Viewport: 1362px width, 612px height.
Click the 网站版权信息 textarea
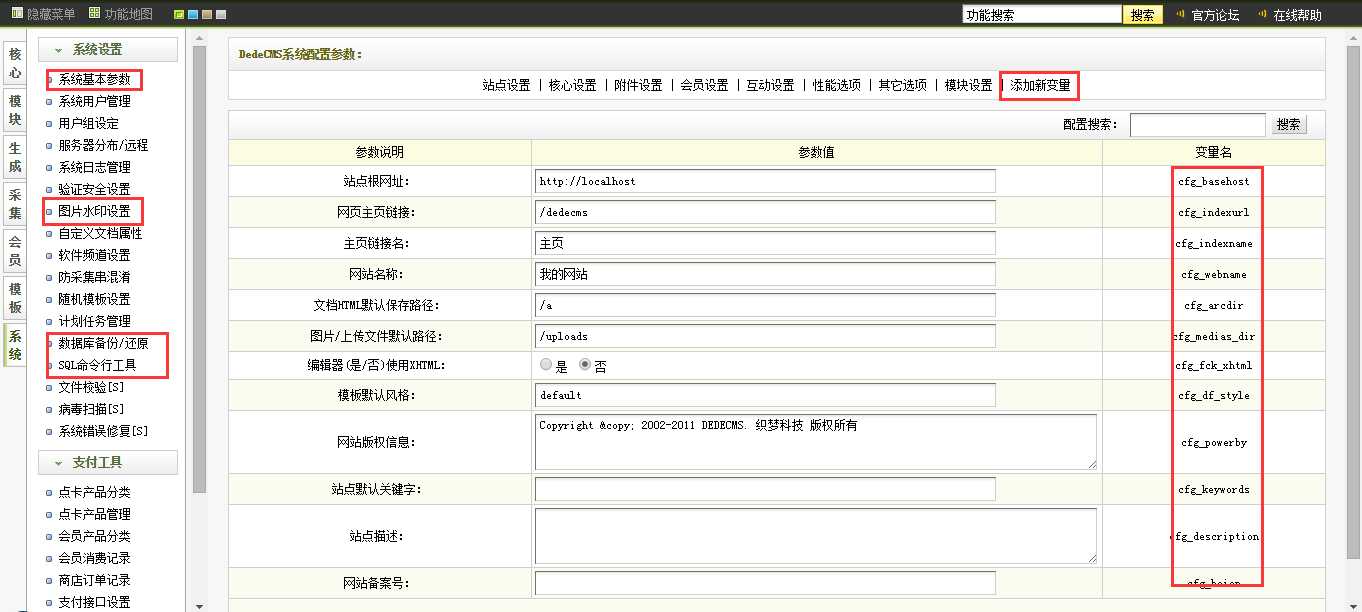point(816,442)
